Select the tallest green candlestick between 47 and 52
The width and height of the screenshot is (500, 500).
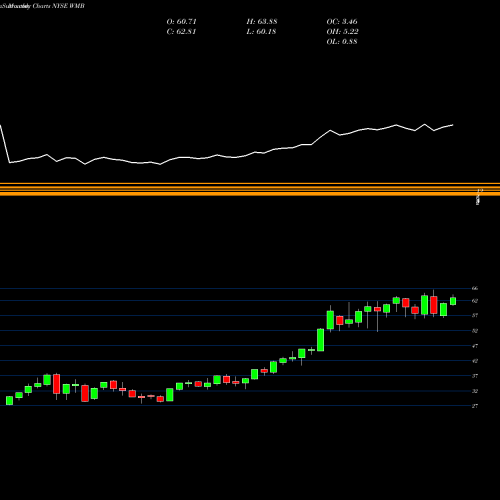tap(320, 340)
